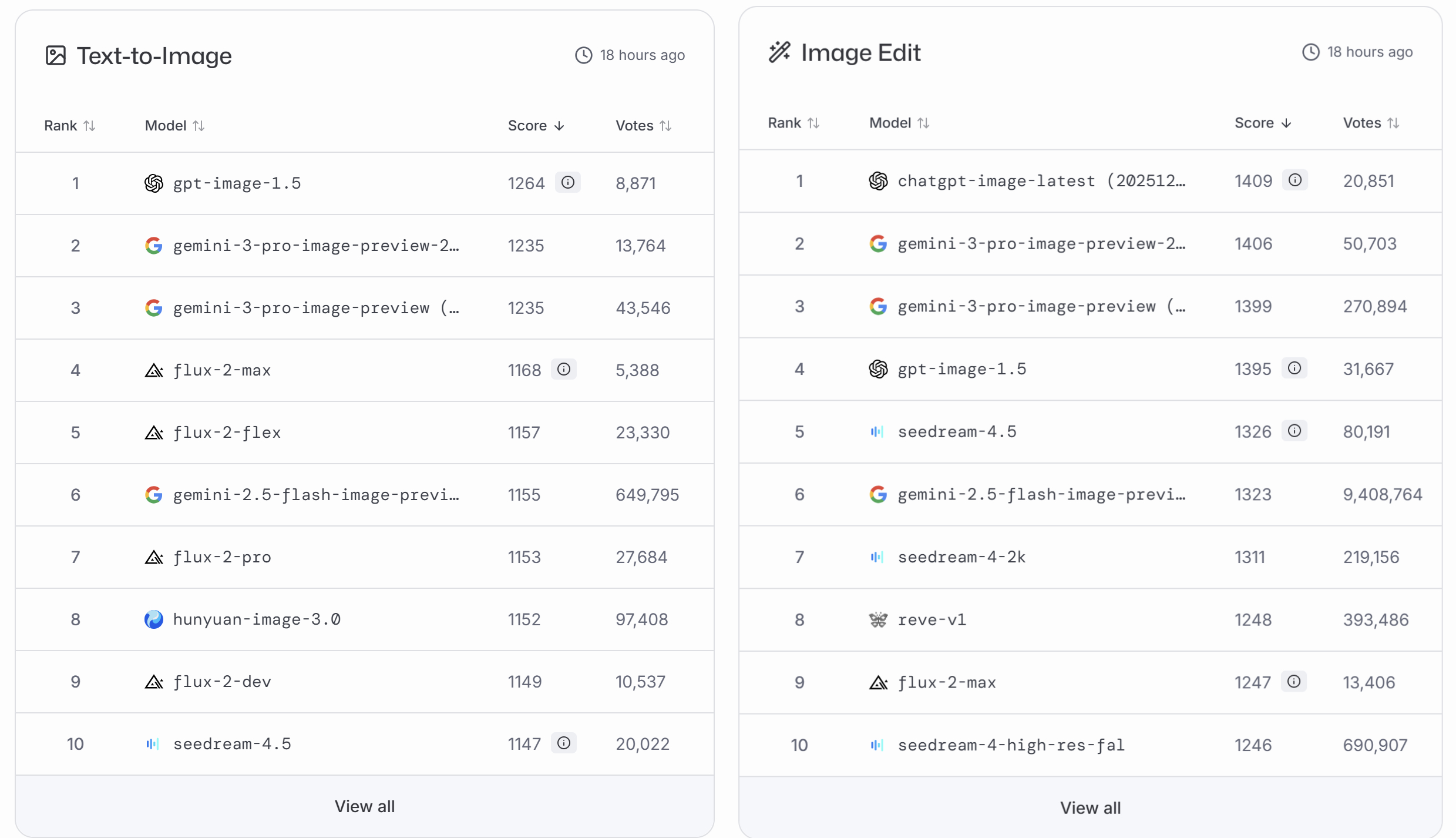This screenshot has height=838, width=1456.
Task: Click info icon next to Image Edit score 1395
Action: 1294,368
